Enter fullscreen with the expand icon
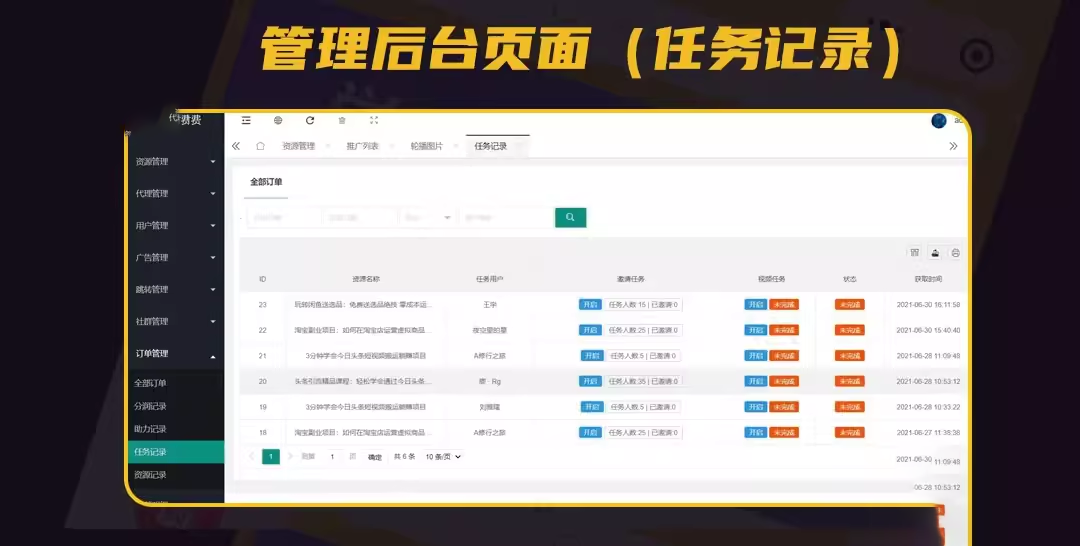Image resolution: width=1080 pixels, height=546 pixels. point(374,120)
